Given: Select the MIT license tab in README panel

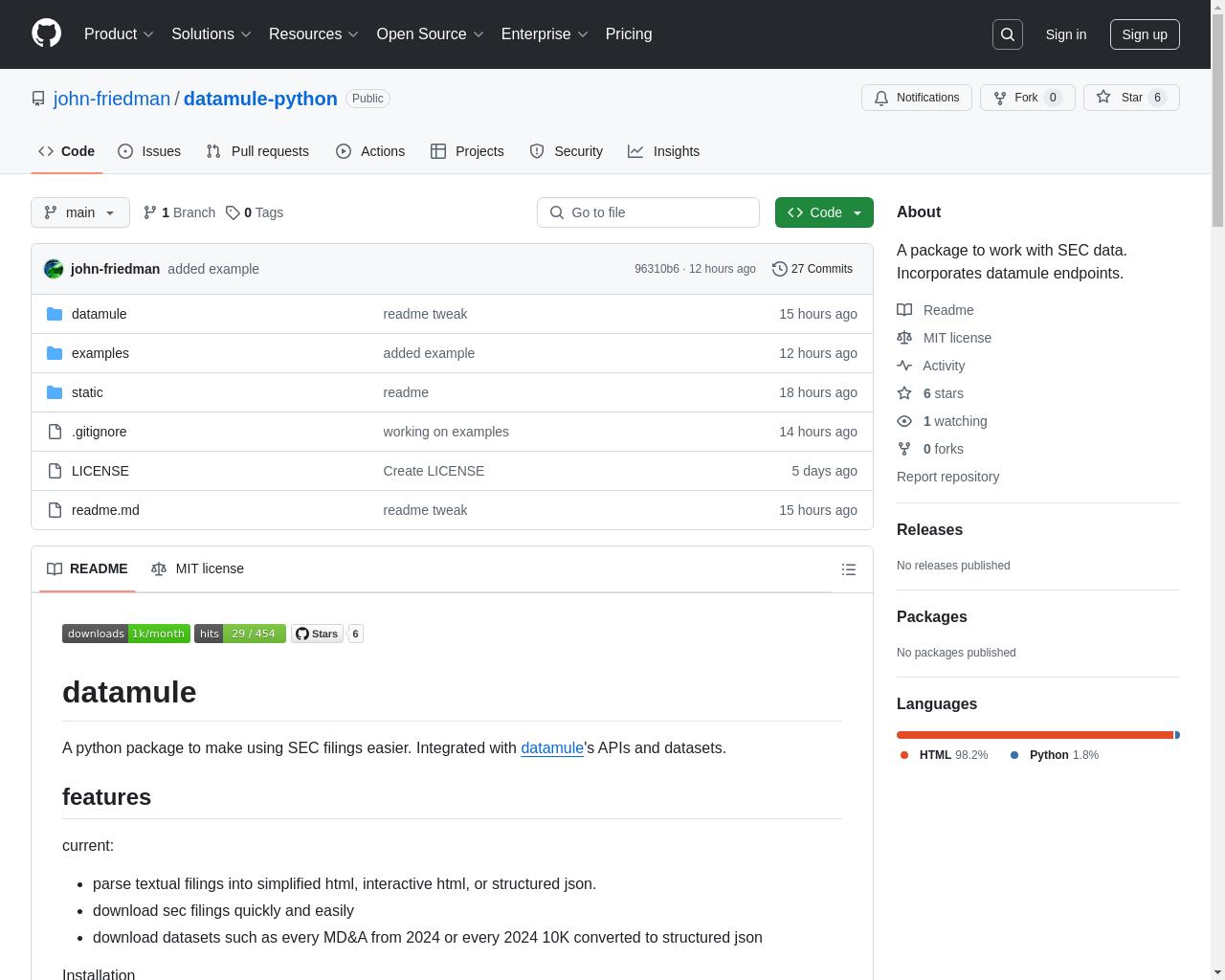Looking at the screenshot, I should coord(198,568).
